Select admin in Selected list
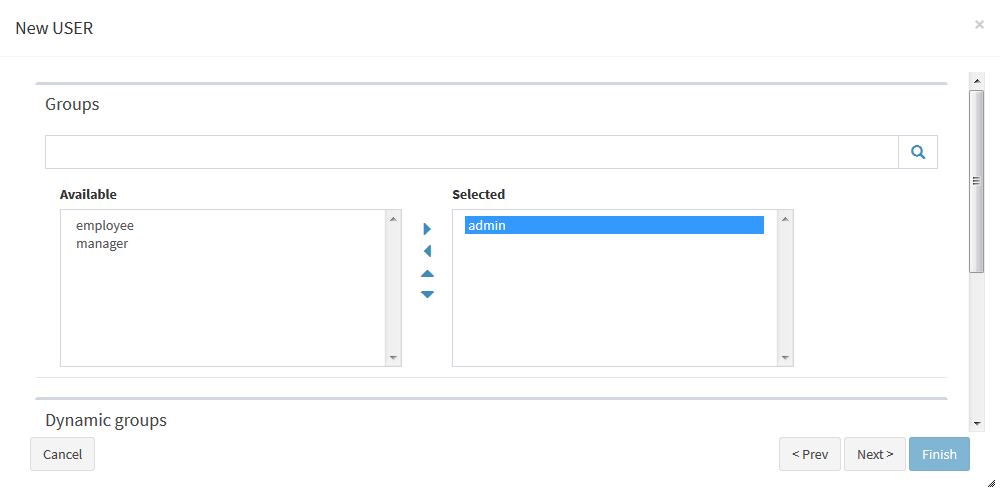This screenshot has width=1000, height=492. tap(613, 226)
